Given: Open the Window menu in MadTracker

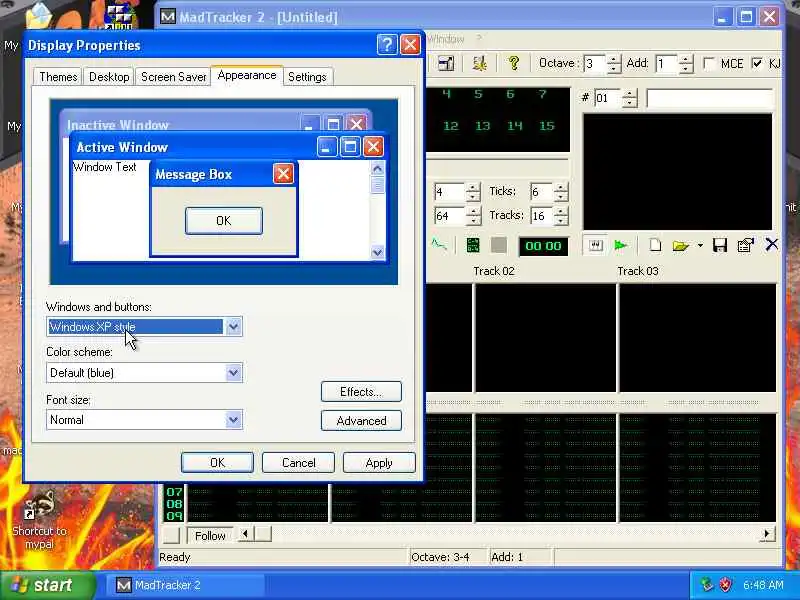Looking at the screenshot, I should click(445, 39).
